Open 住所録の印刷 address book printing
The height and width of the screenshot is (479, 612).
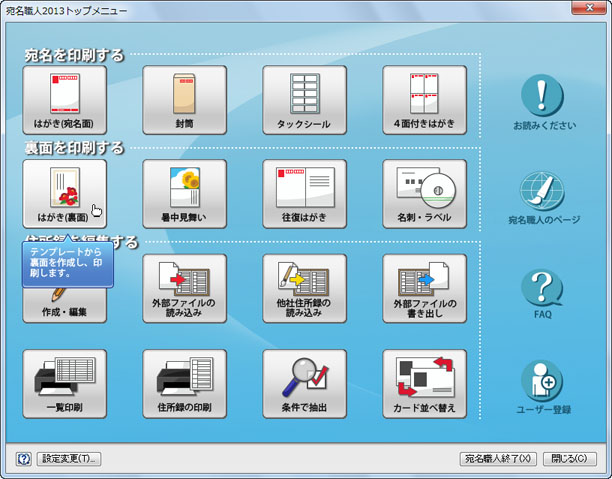point(184,383)
